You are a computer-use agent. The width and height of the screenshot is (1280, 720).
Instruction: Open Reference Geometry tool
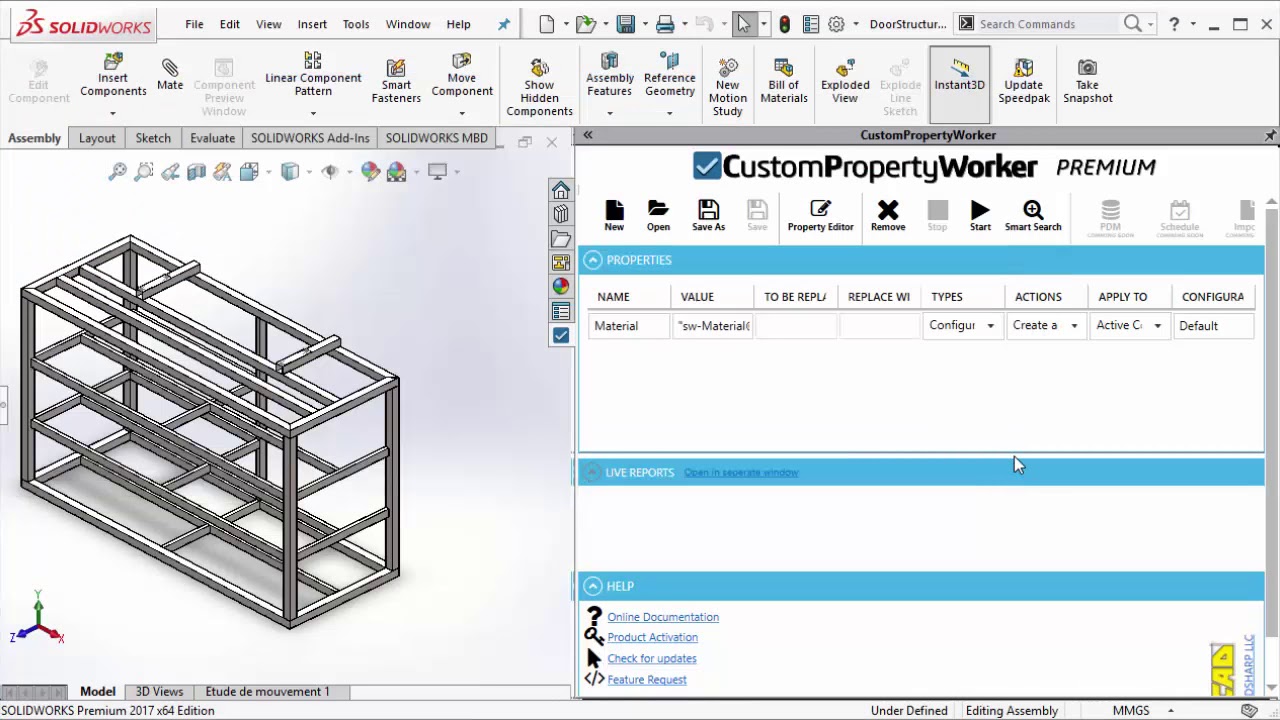pos(669,75)
